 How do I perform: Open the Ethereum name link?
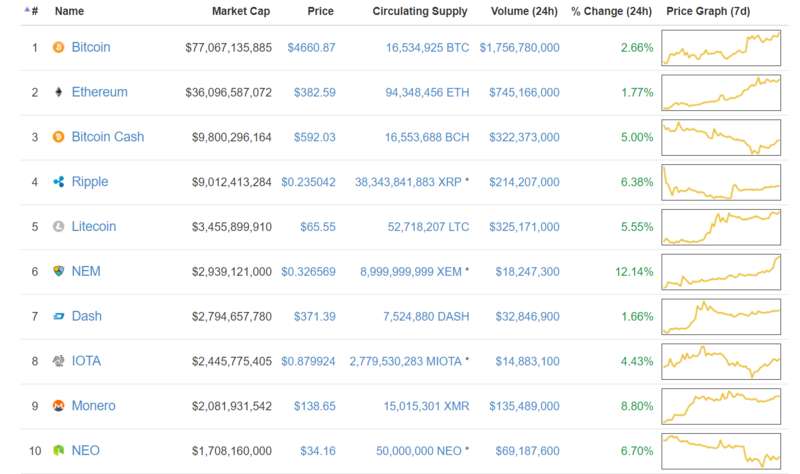click(99, 92)
